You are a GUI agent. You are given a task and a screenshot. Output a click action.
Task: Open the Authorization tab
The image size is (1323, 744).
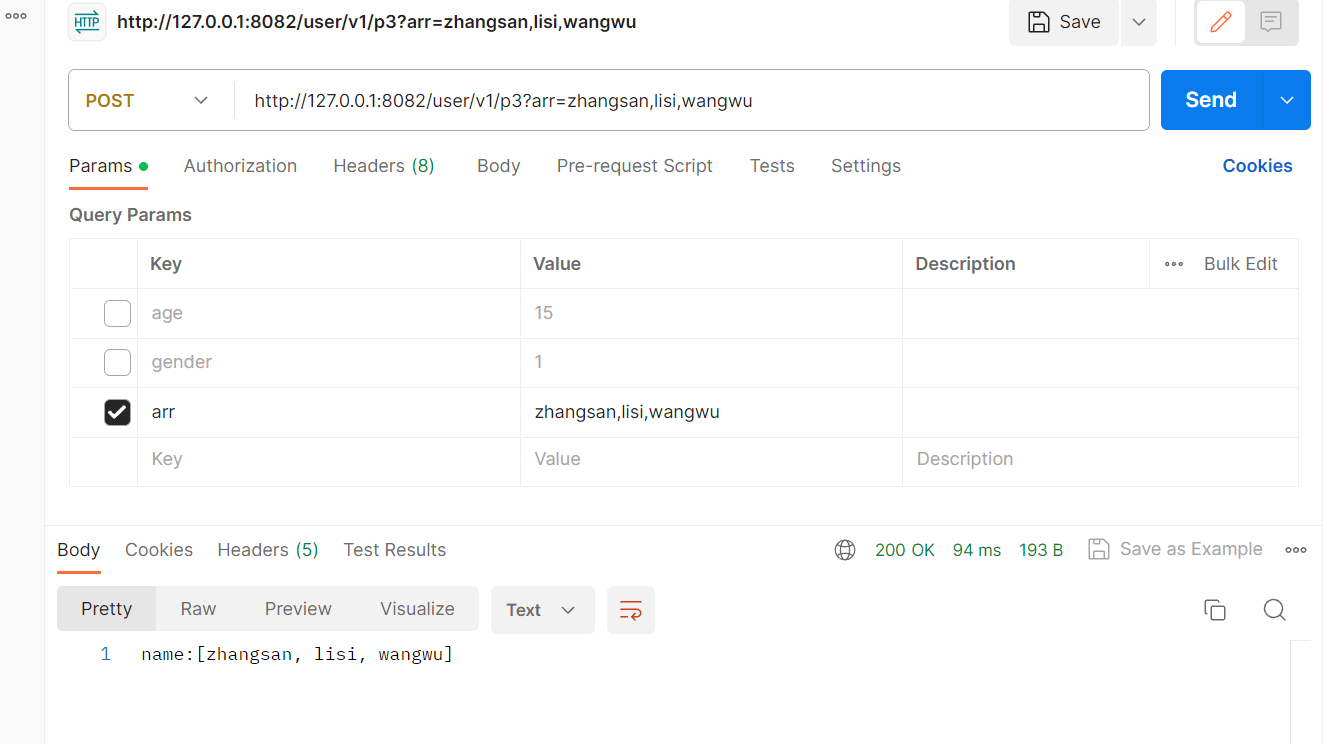[240, 166]
